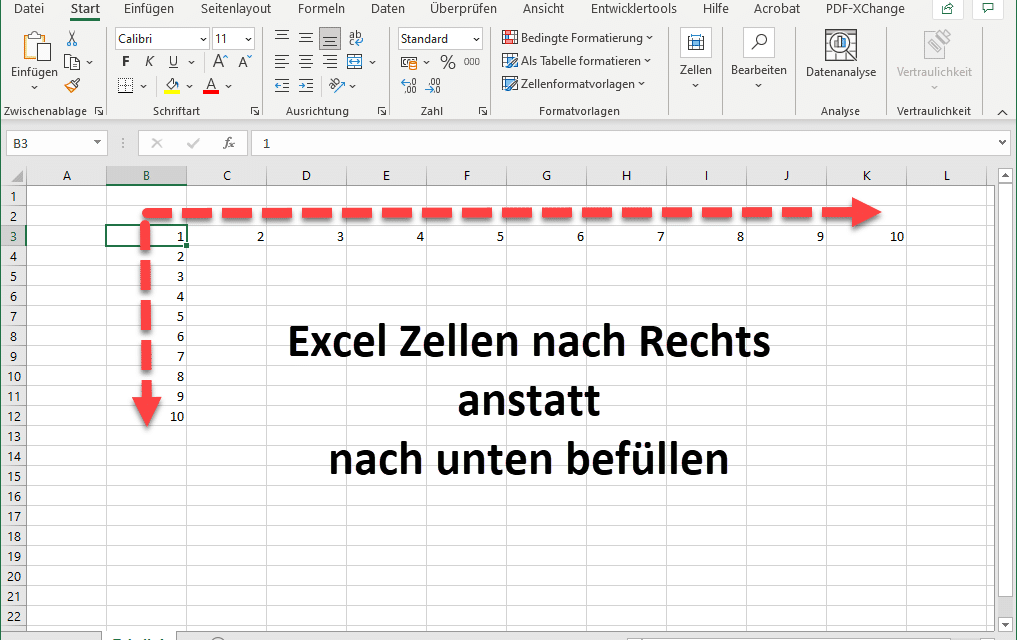Align text to middle vertically
The image size is (1017, 640).
(x=305, y=38)
